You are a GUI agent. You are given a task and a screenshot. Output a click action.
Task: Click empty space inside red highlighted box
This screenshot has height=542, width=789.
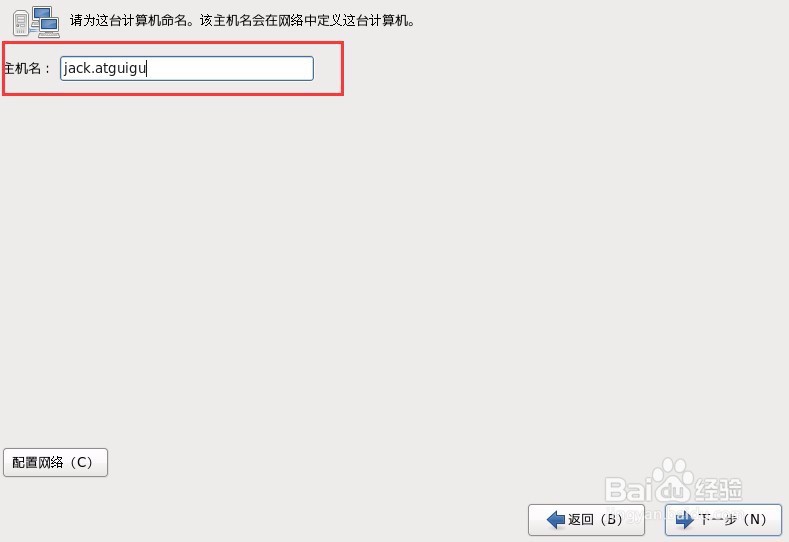328,68
